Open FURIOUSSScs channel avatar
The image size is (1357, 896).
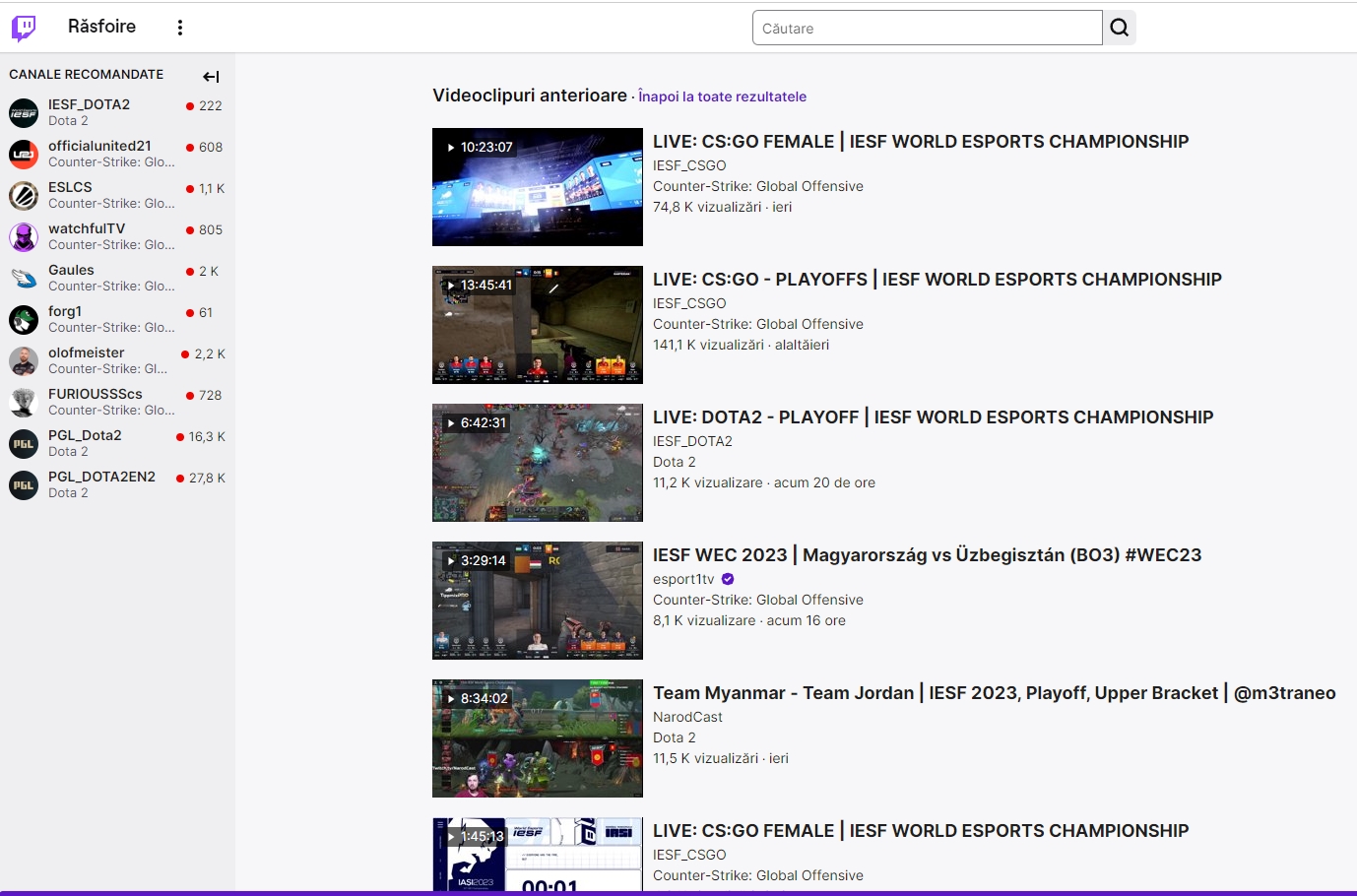(x=24, y=403)
